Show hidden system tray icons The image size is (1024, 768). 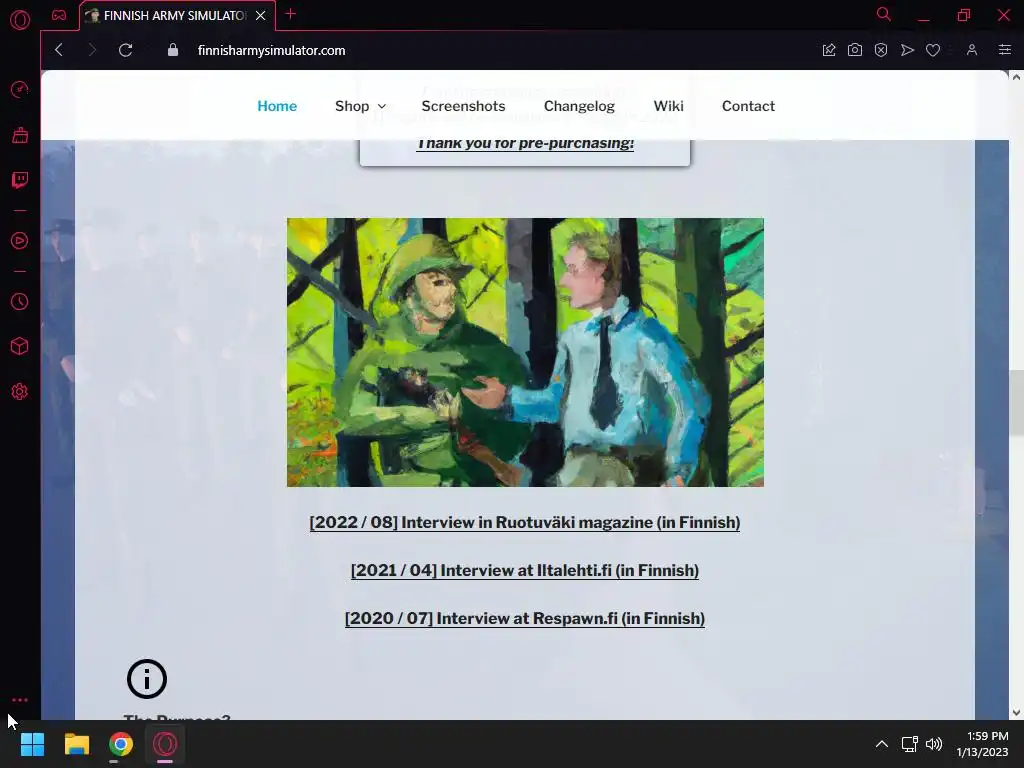pos(882,744)
